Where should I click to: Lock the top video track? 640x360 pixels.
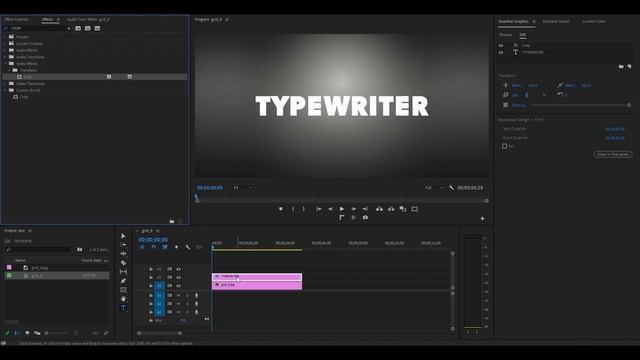click(151, 269)
